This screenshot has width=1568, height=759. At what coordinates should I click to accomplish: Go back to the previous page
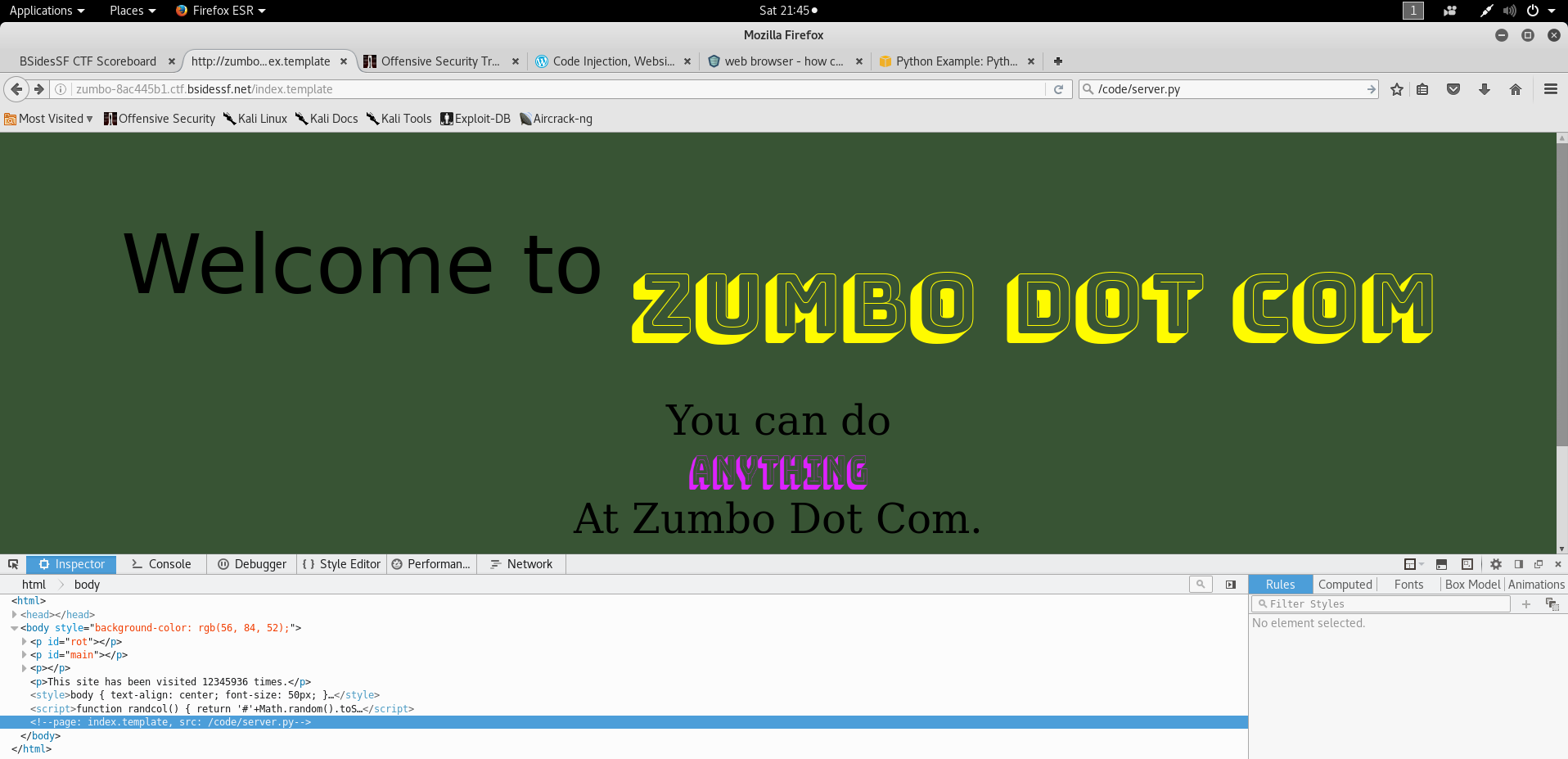point(16,89)
